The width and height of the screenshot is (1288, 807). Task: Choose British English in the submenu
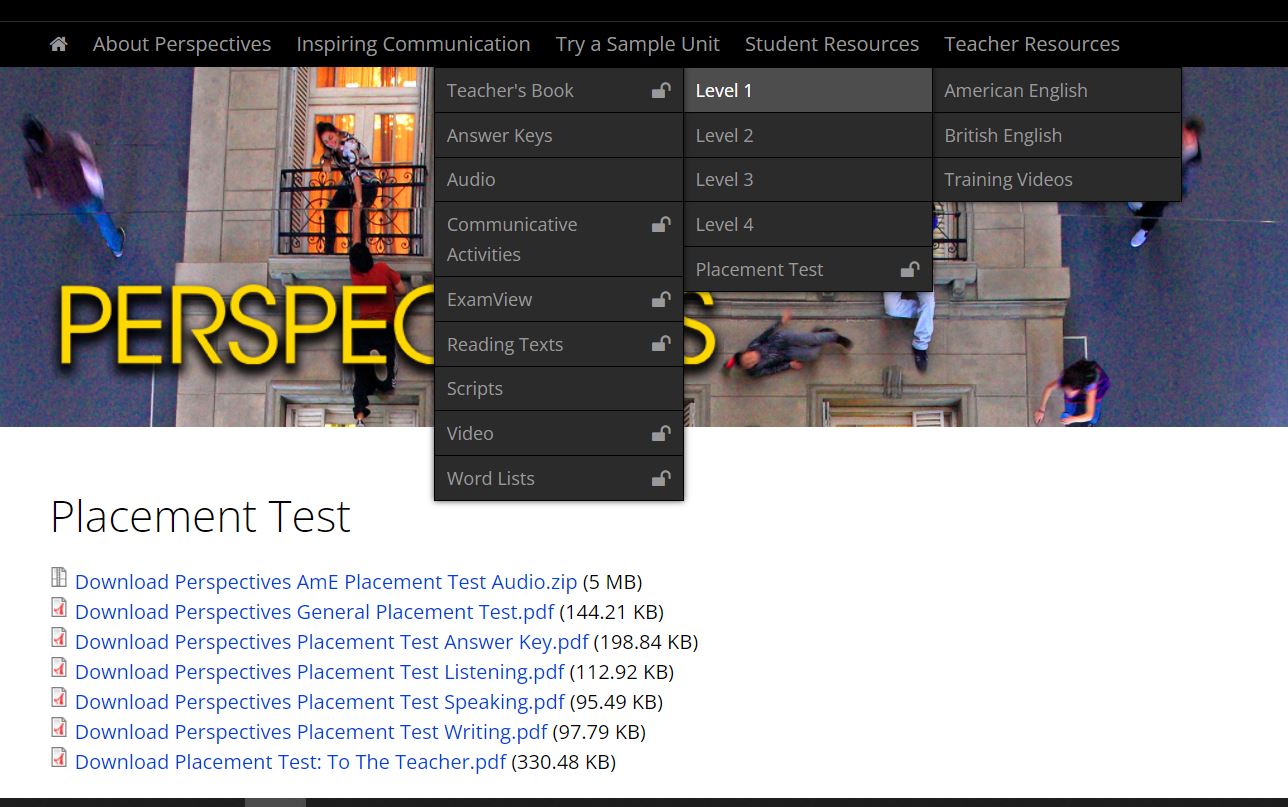[x=1003, y=135]
